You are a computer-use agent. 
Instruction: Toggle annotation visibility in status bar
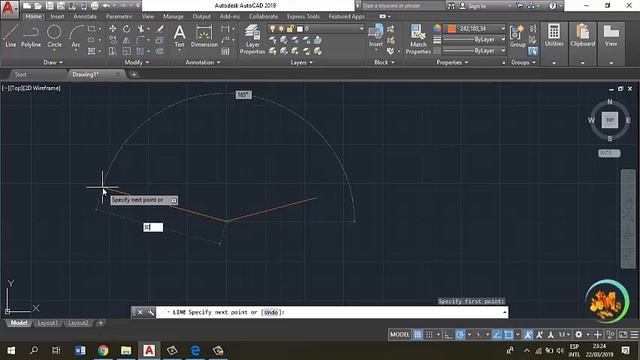[528, 335]
